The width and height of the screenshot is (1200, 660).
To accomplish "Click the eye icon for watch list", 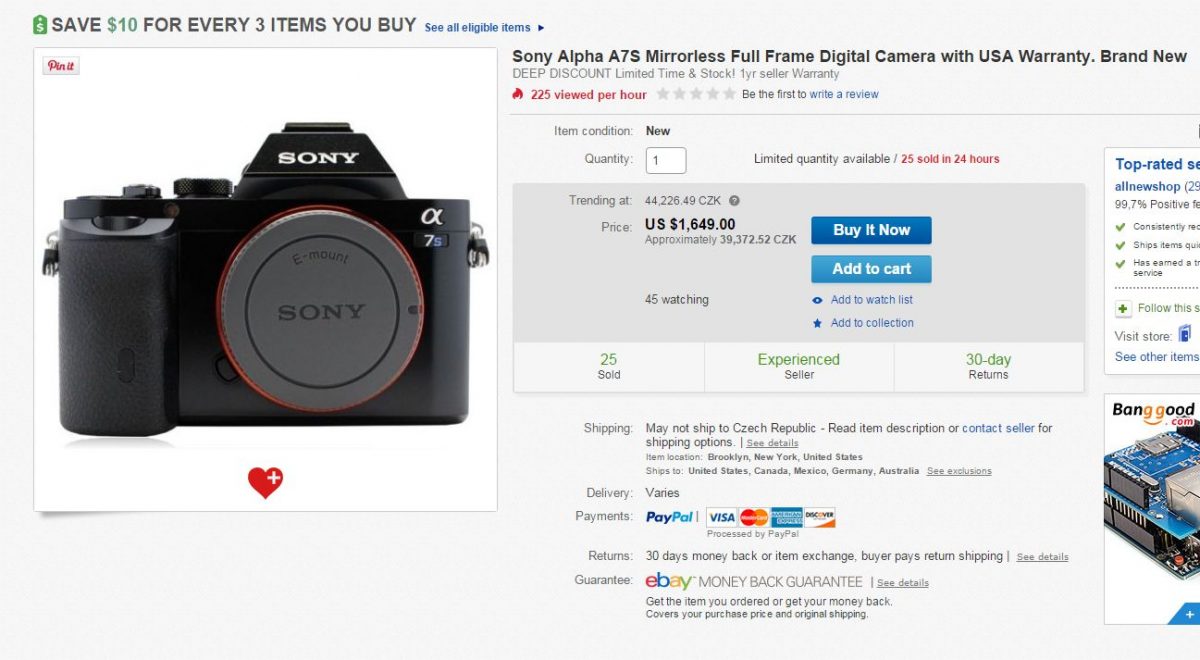I will (817, 300).
